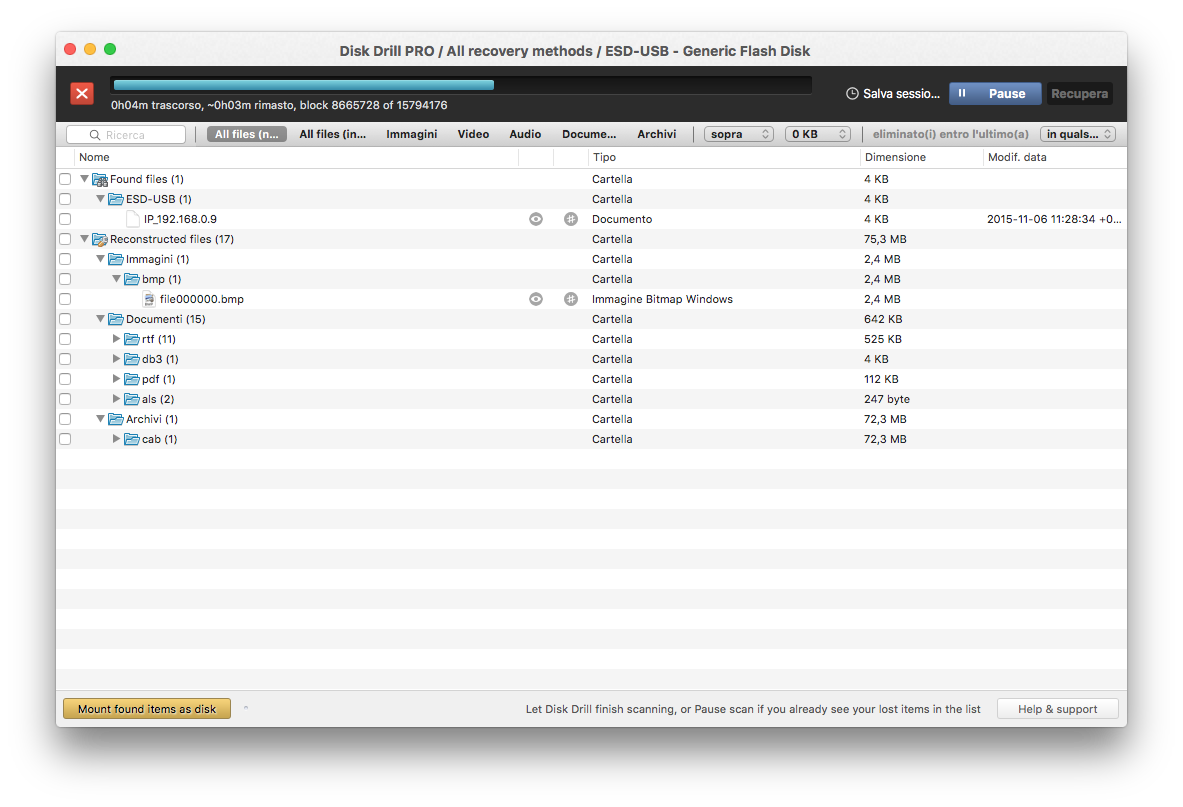Viewport: 1183px width, 807px height.
Task: Open the sopra size comparison dropdown
Action: coord(739,134)
